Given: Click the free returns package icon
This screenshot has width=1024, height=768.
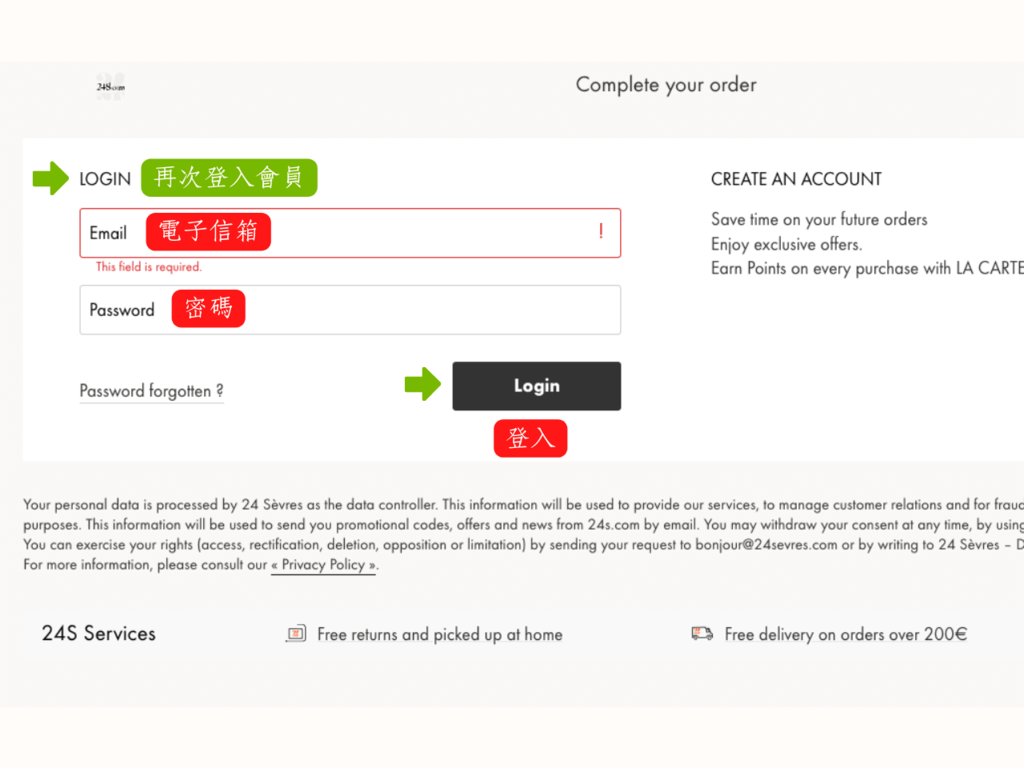Looking at the screenshot, I should [296, 633].
